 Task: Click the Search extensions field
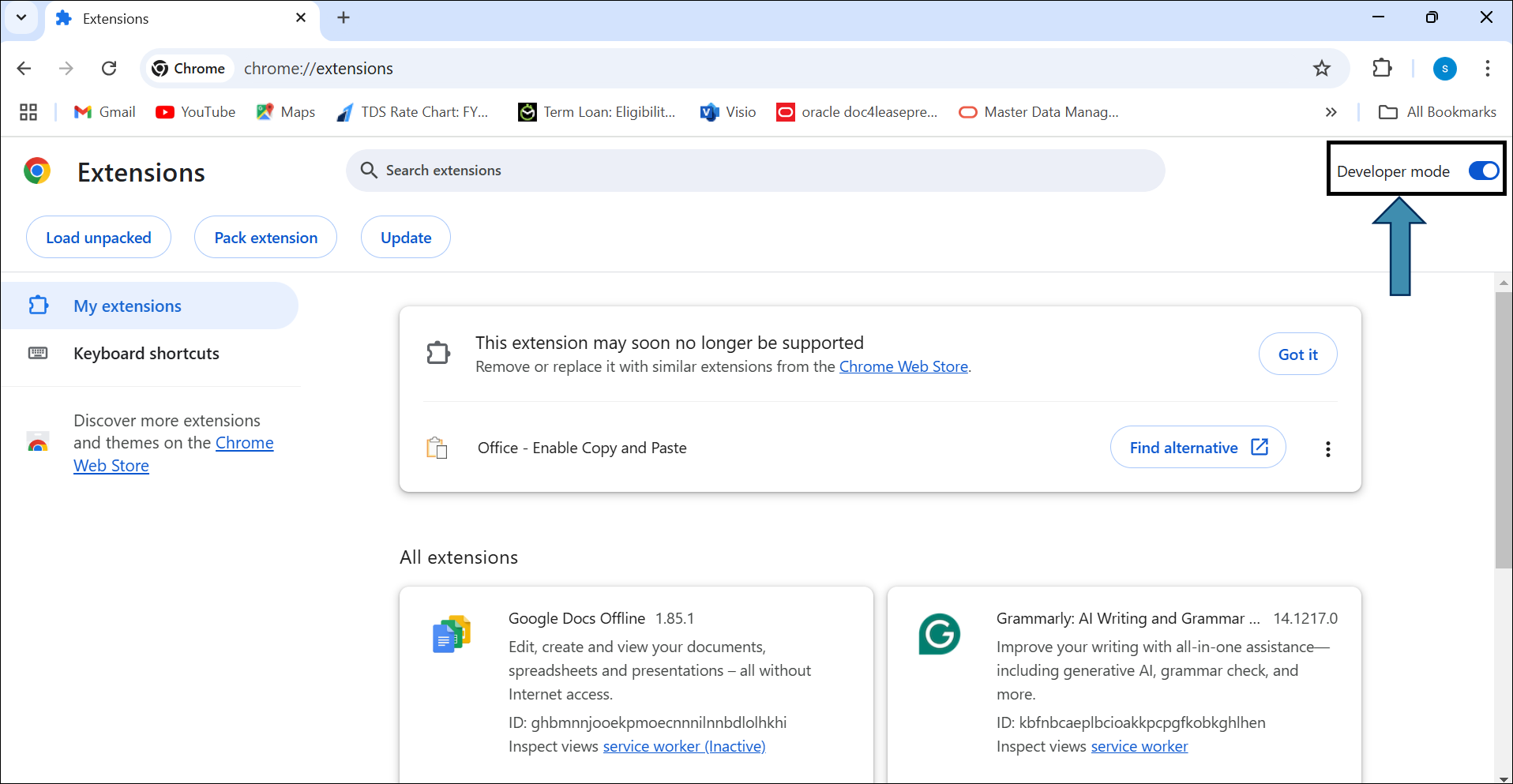754,171
